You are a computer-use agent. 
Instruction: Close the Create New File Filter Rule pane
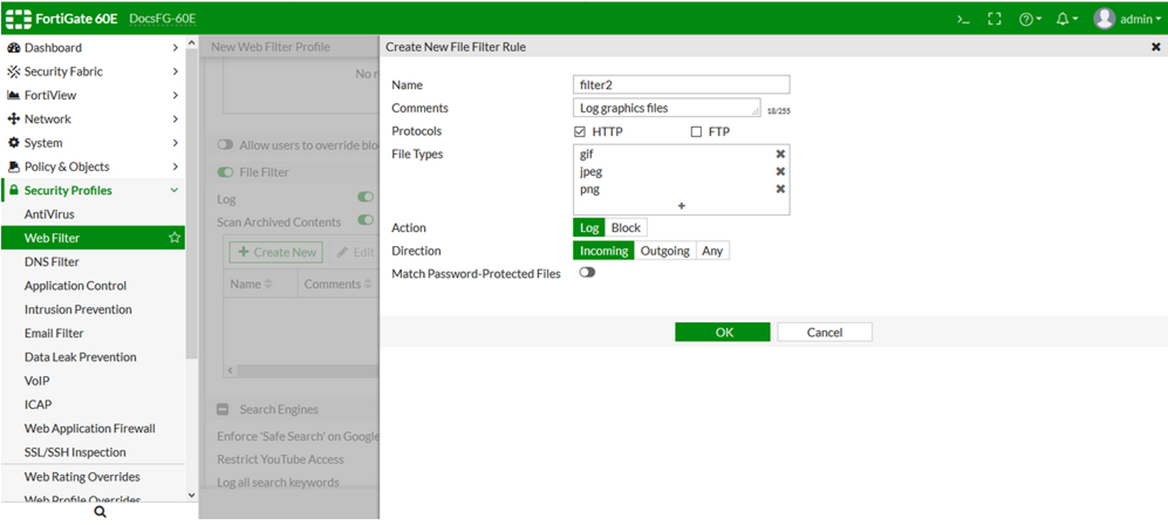point(1155,47)
